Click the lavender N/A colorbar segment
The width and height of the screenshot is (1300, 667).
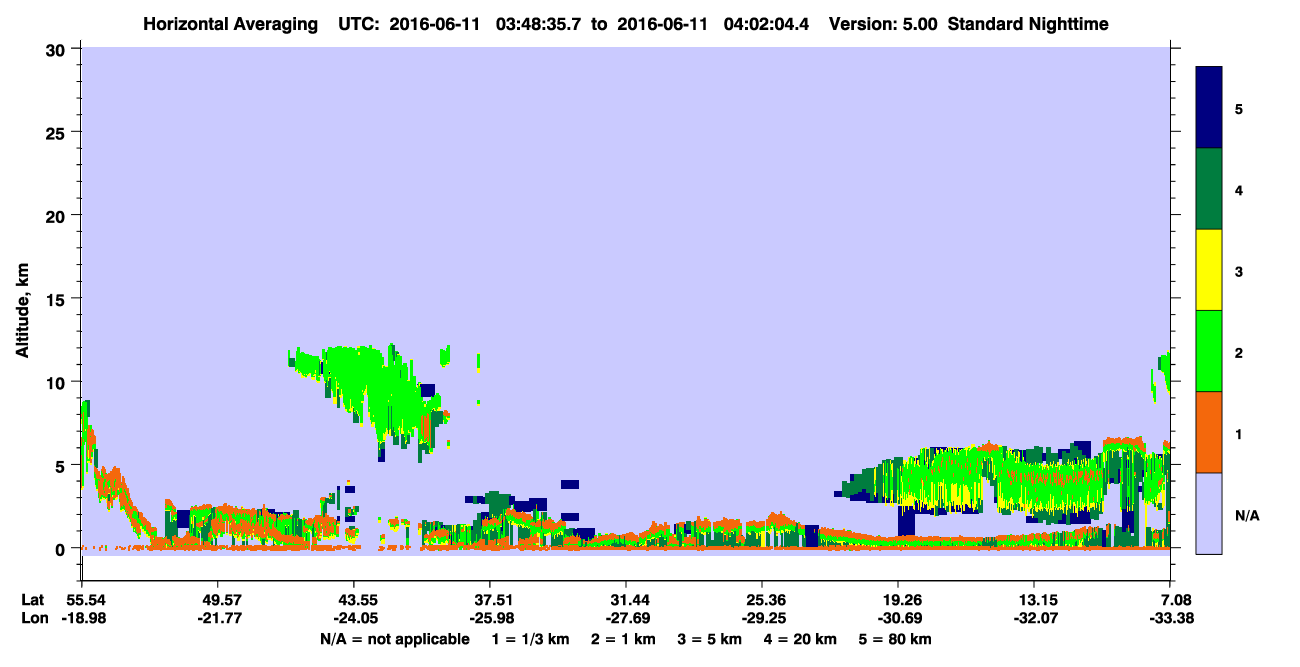point(1209,513)
